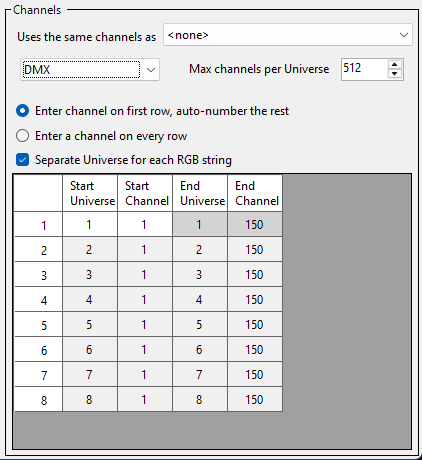Click the End Channel column header
Viewport: 422px width, 460px height.
[255, 193]
